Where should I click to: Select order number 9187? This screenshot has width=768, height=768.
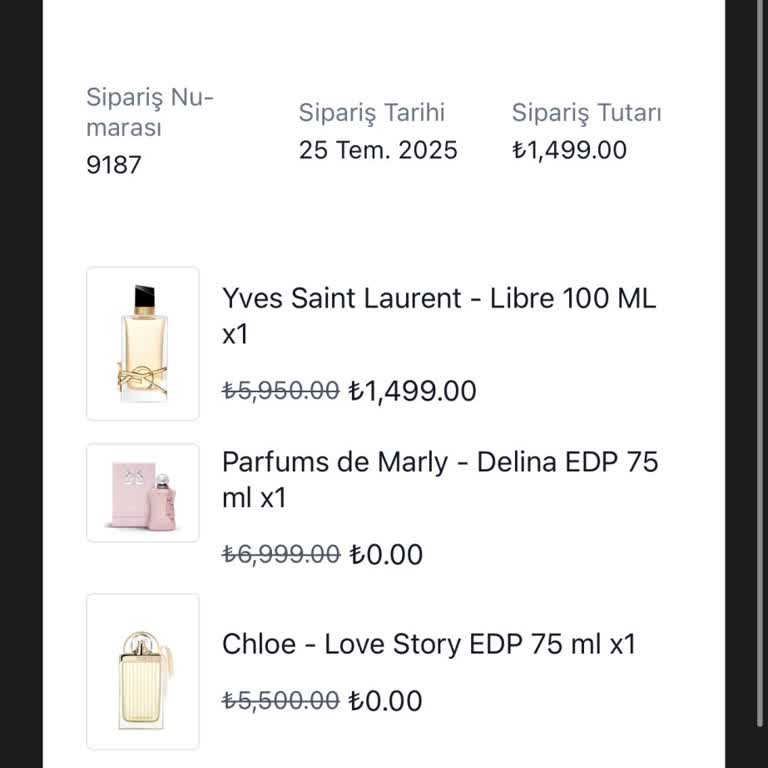pos(114,165)
